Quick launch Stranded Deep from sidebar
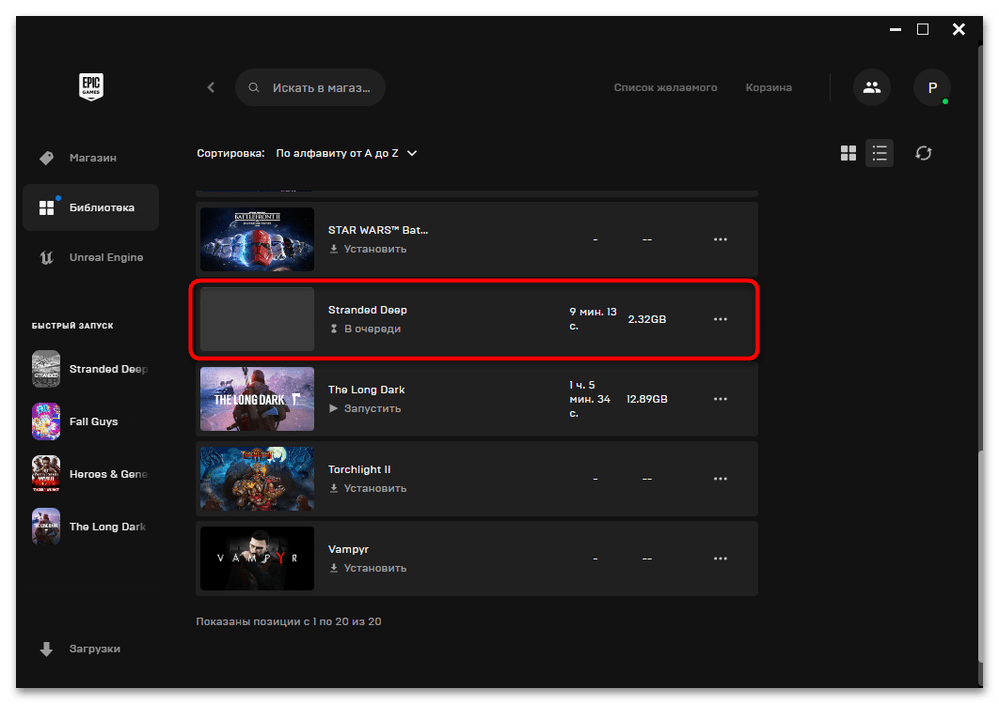999x704 pixels. (90, 369)
